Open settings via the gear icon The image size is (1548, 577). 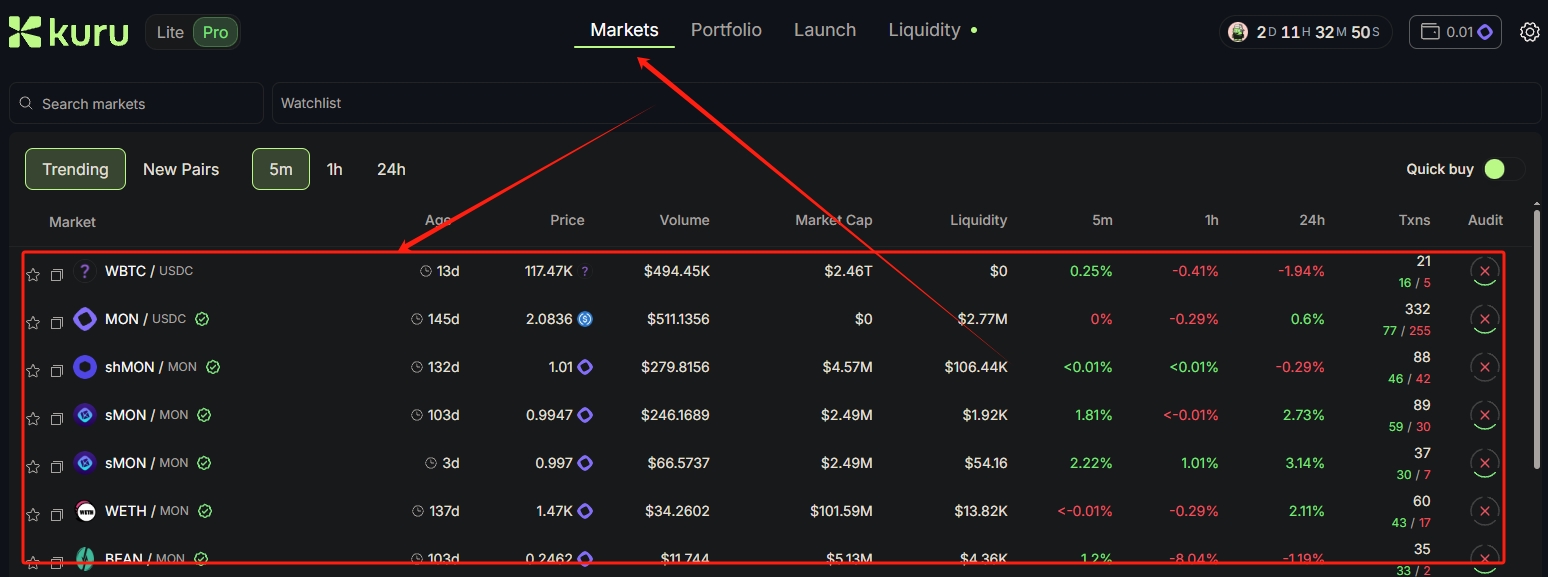pos(1529,32)
